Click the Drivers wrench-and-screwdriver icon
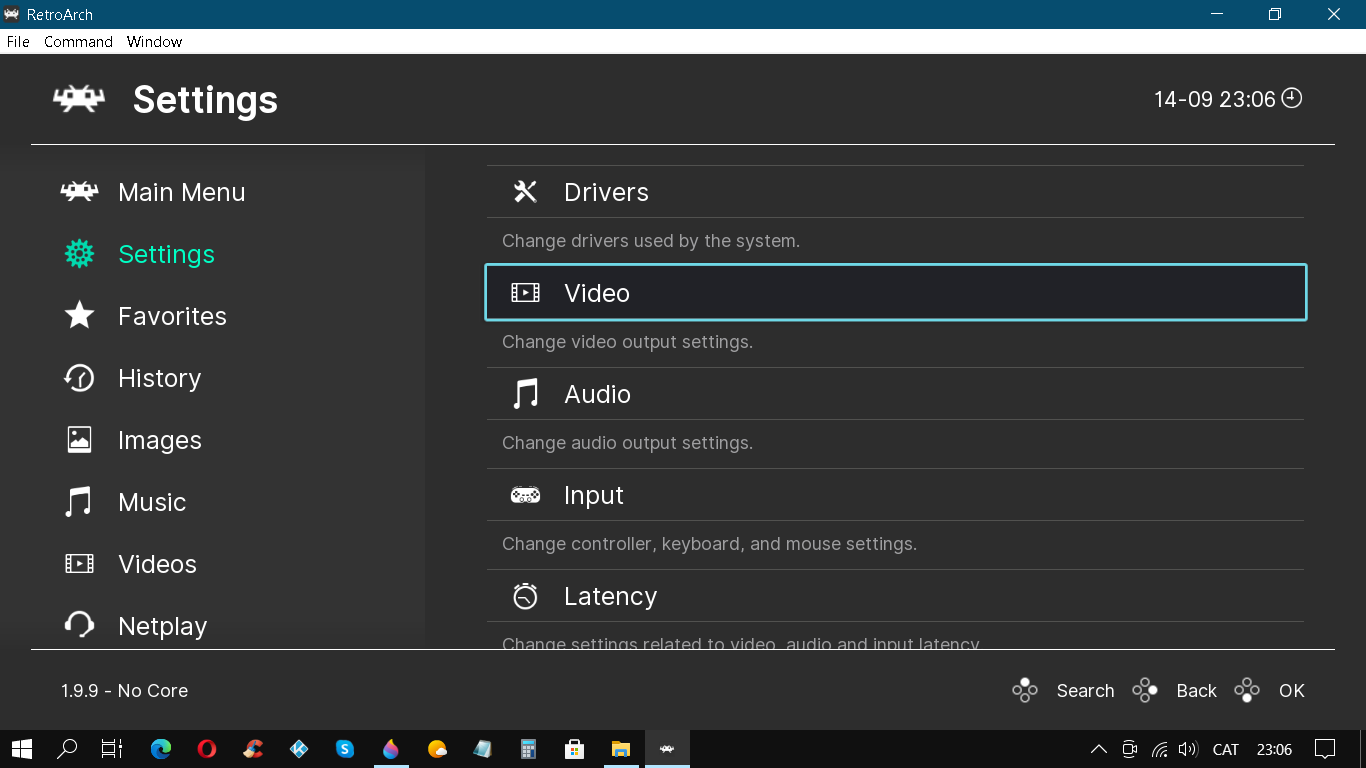Viewport: 1366px width, 768px height. [525, 192]
